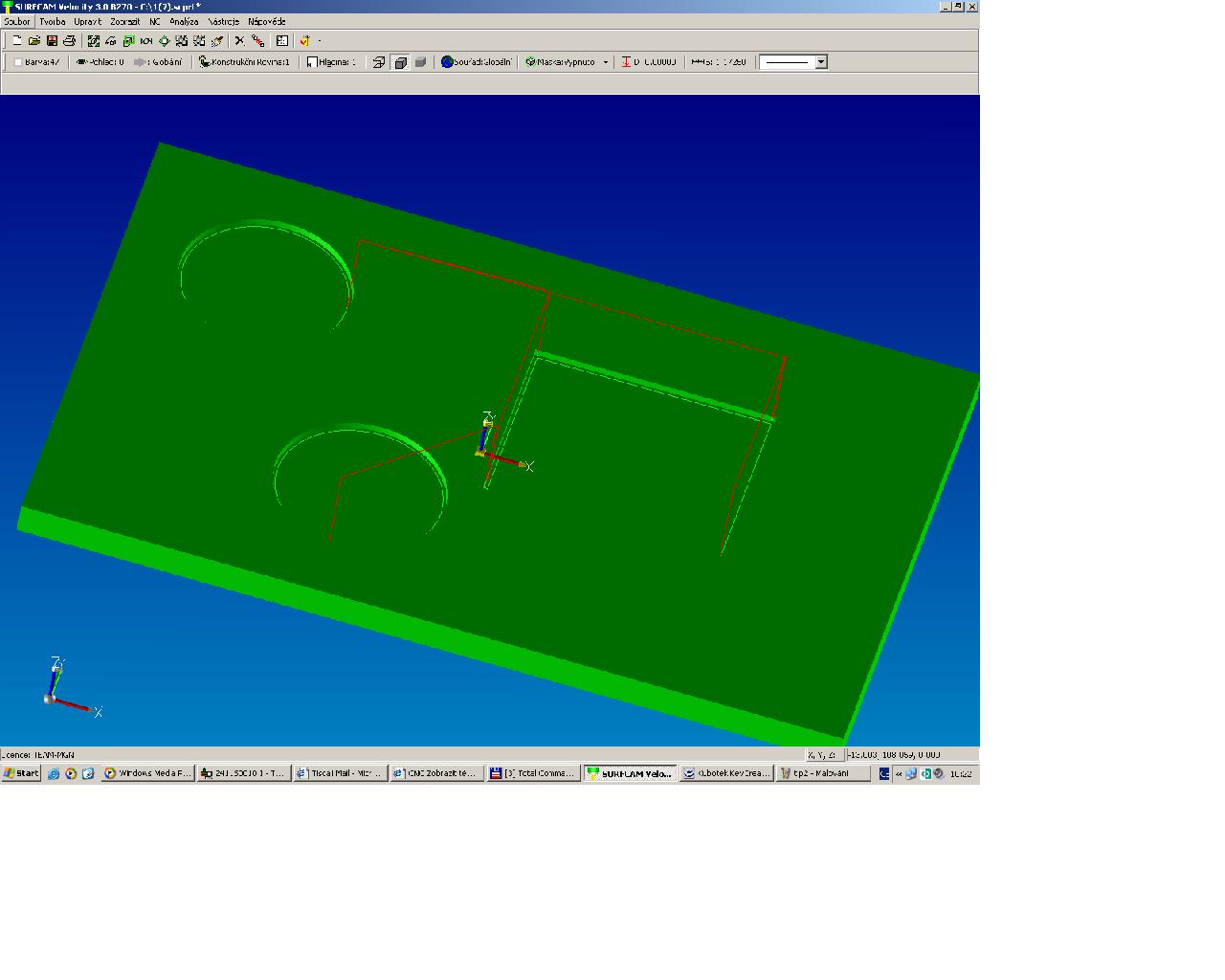Open the Analýza menu
The image size is (1225, 980).
point(184,21)
